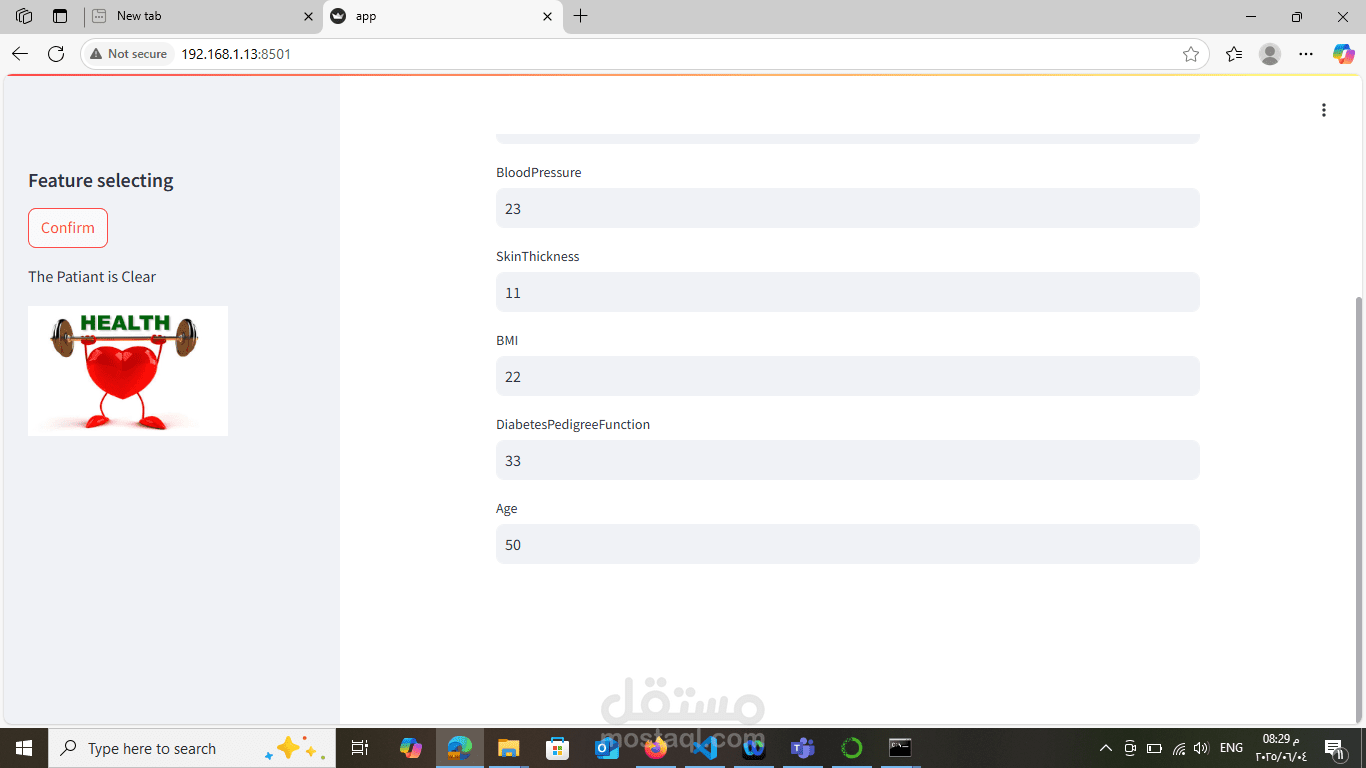The image size is (1366, 768).
Task: Bookmark this page using the star icon
Action: 1191,54
